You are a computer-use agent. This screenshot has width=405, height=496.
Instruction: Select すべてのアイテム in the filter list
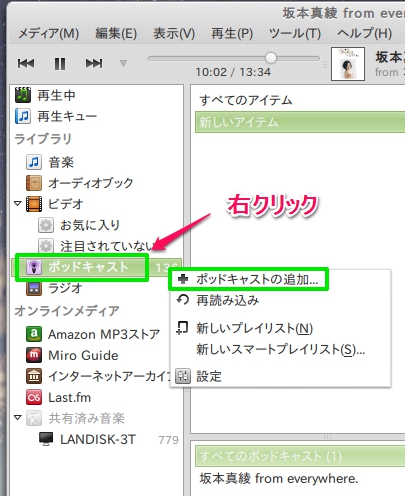click(x=246, y=100)
